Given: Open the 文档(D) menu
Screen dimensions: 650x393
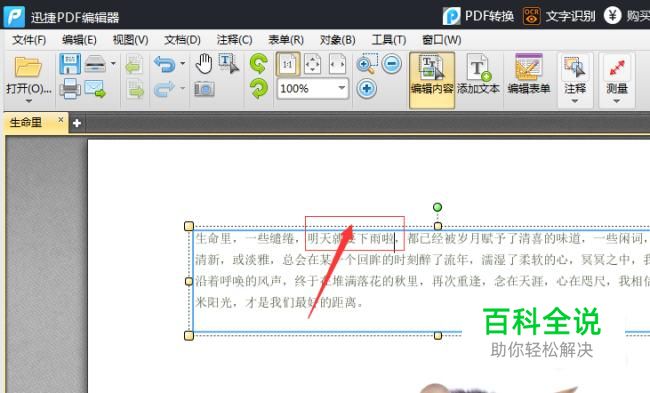Looking at the screenshot, I should point(182,40).
